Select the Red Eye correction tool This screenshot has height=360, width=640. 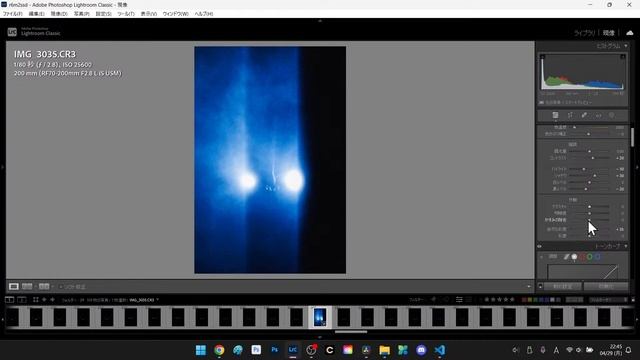(x=598, y=116)
